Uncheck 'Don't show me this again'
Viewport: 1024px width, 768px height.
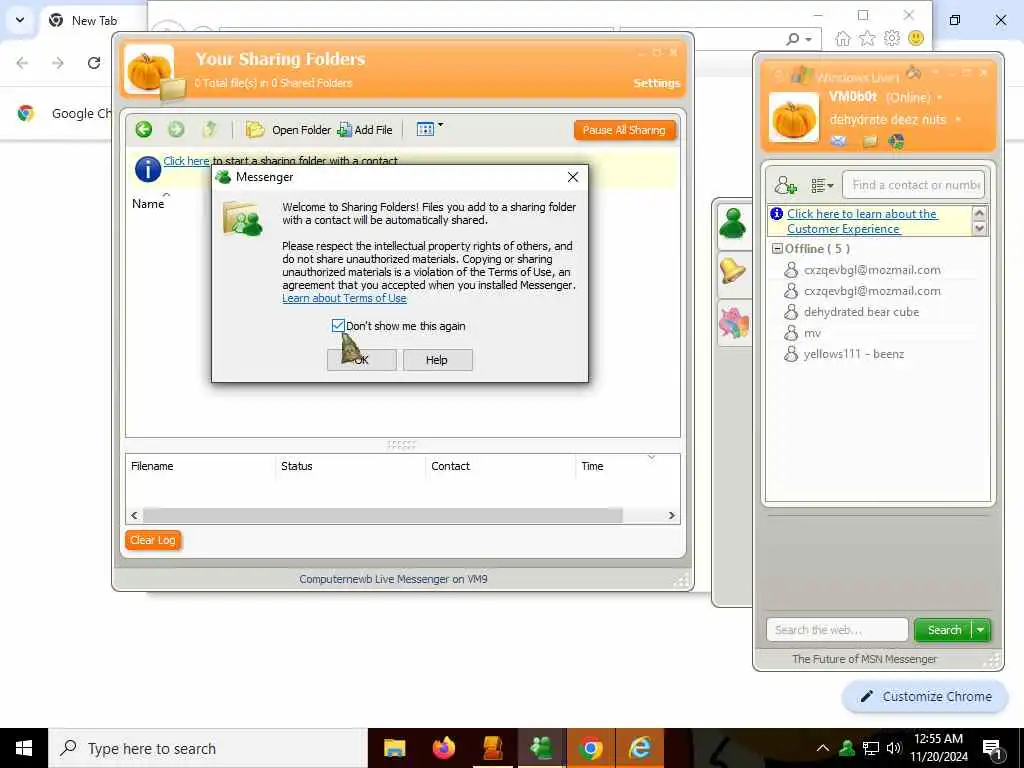[x=338, y=325]
